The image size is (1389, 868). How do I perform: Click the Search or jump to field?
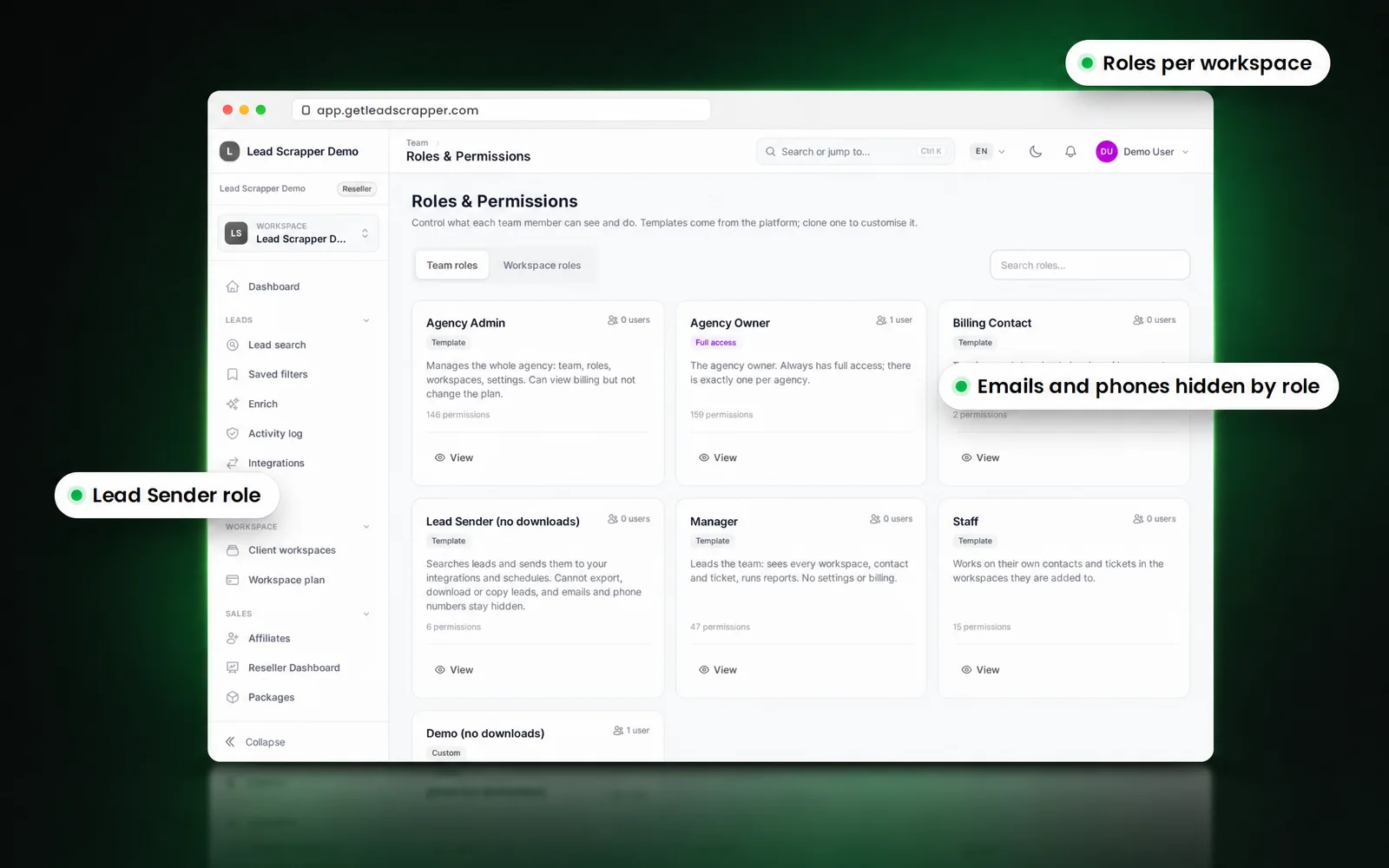click(x=855, y=151)
